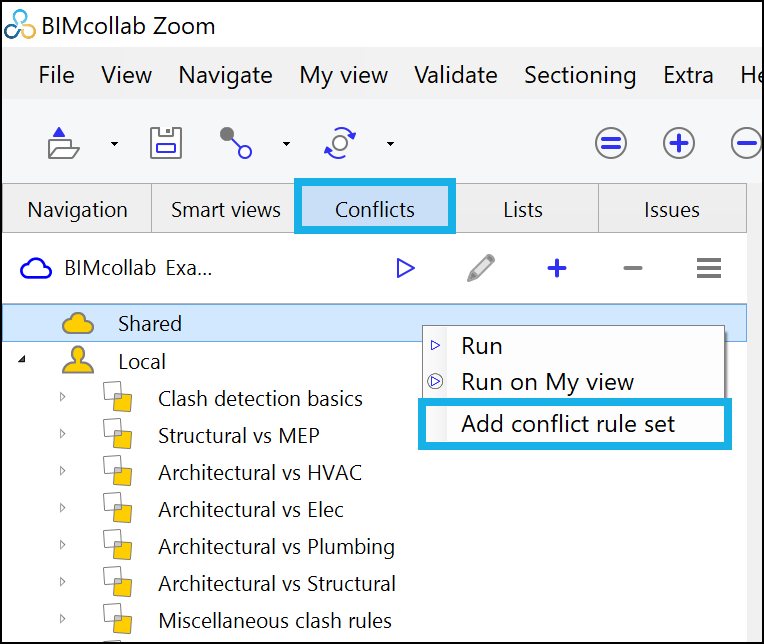The width and height of the screenshot is (764, 644).
Task: Select Structural vs MEP text
Action: click(239, 436)
